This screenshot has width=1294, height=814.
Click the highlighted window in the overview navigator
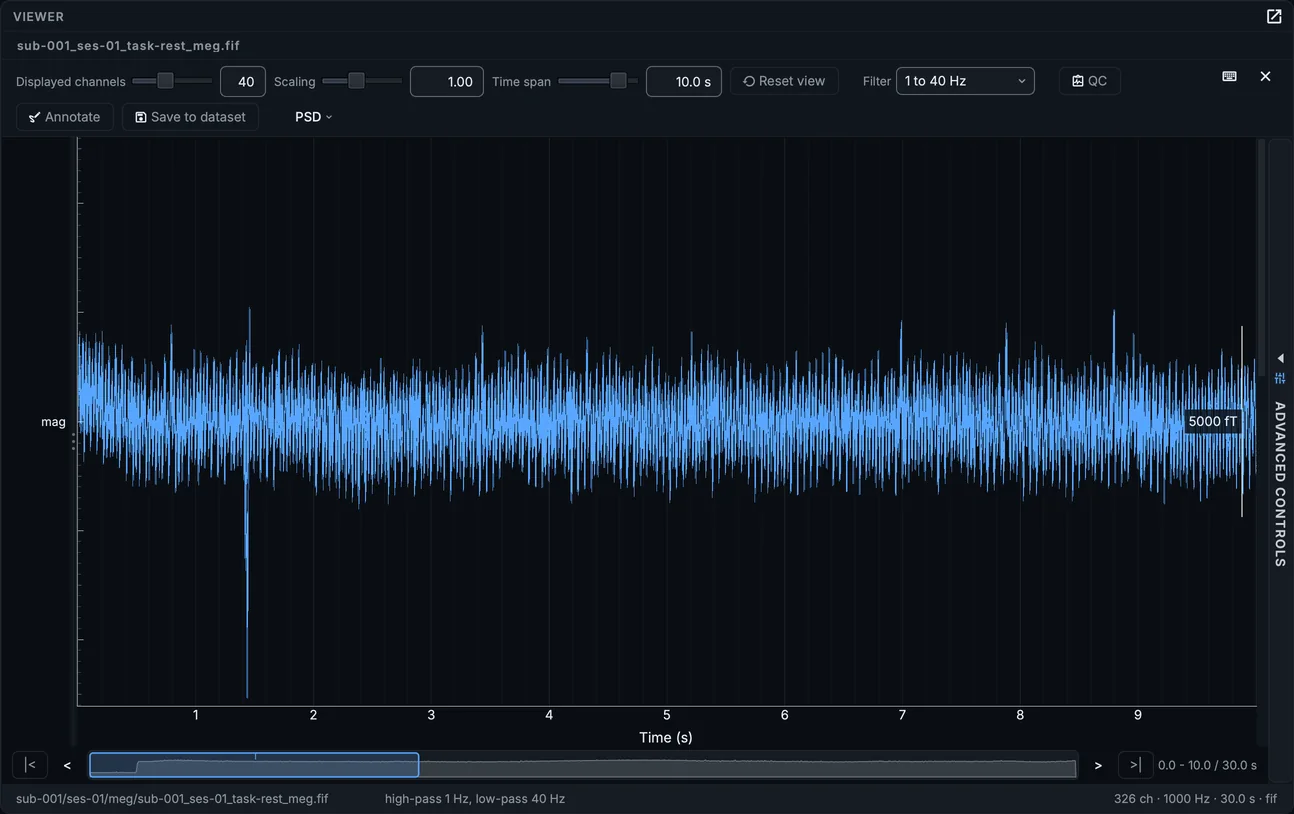[x=254, y=765]
